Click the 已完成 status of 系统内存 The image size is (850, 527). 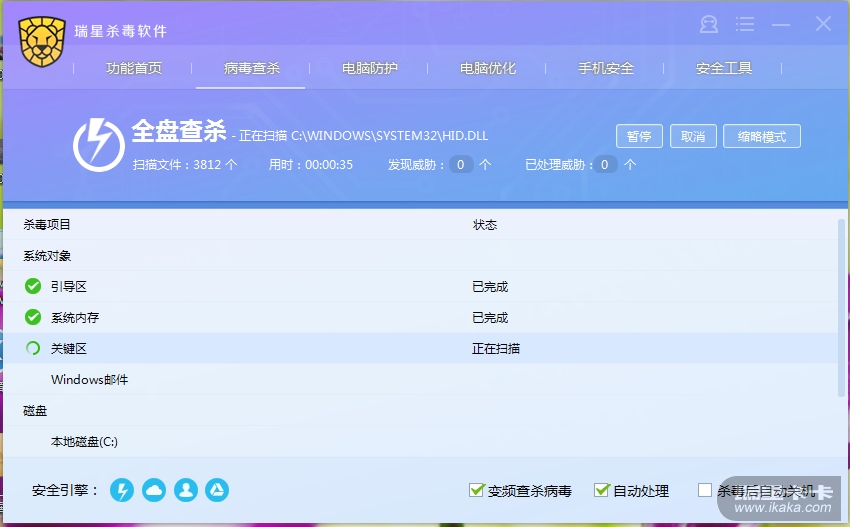pos(490,317)
